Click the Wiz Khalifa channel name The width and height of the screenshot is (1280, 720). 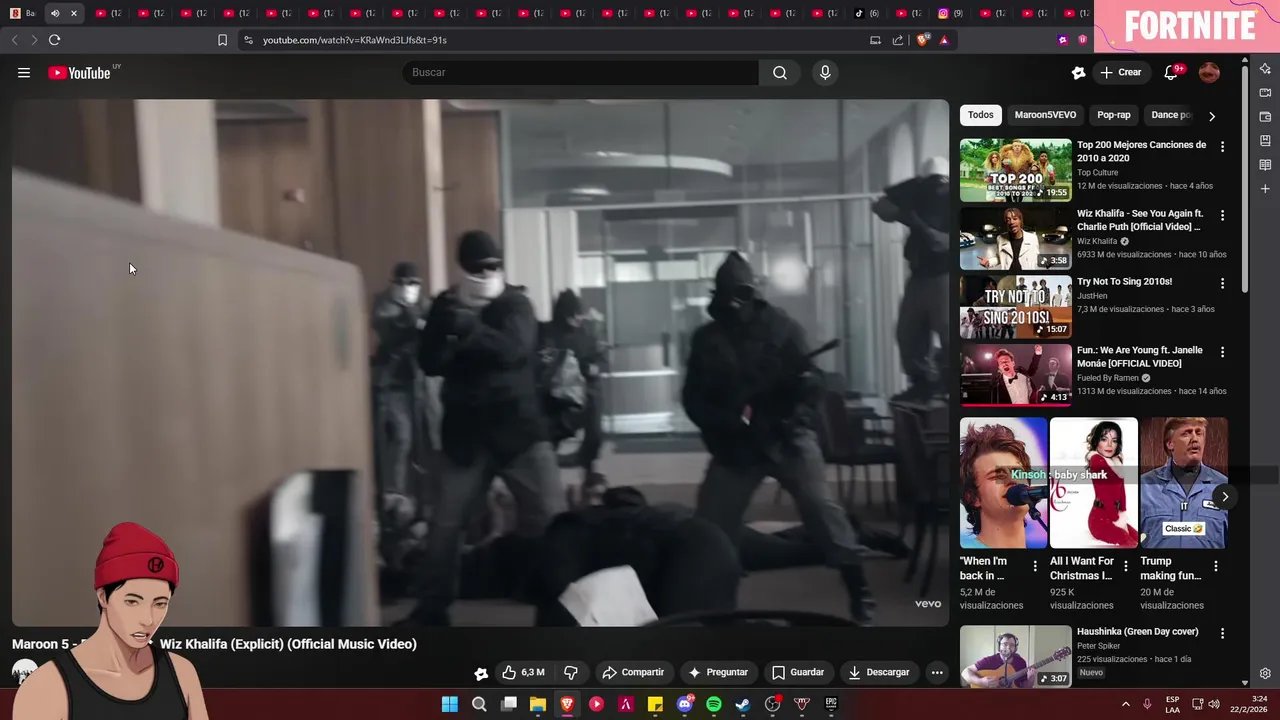(x=1097, y=241)
